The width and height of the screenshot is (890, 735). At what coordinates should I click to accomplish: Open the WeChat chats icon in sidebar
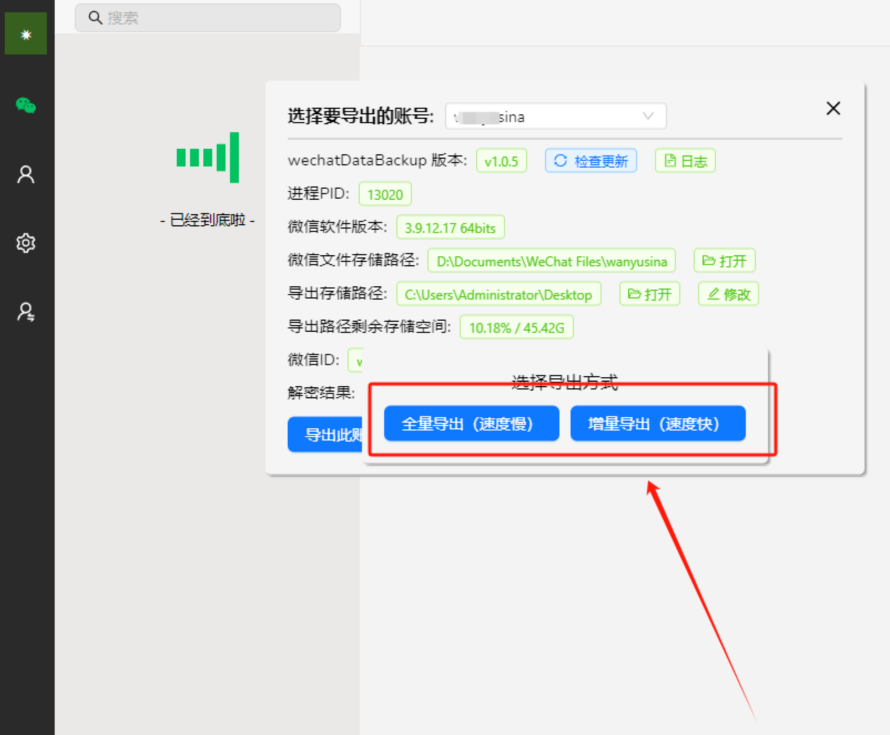point(26,105)
